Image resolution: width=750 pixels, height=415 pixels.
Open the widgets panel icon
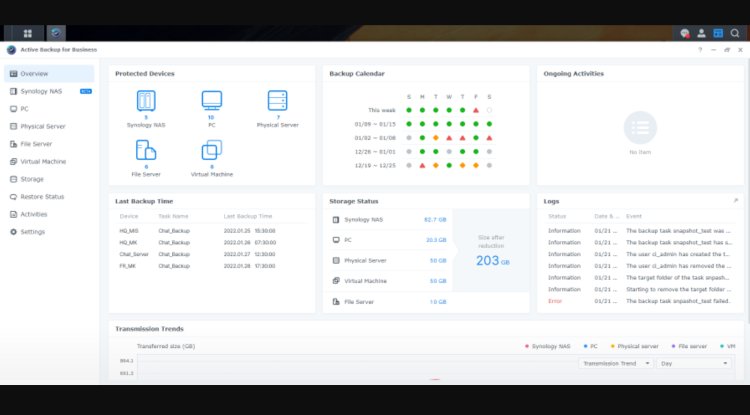point(718,33)
